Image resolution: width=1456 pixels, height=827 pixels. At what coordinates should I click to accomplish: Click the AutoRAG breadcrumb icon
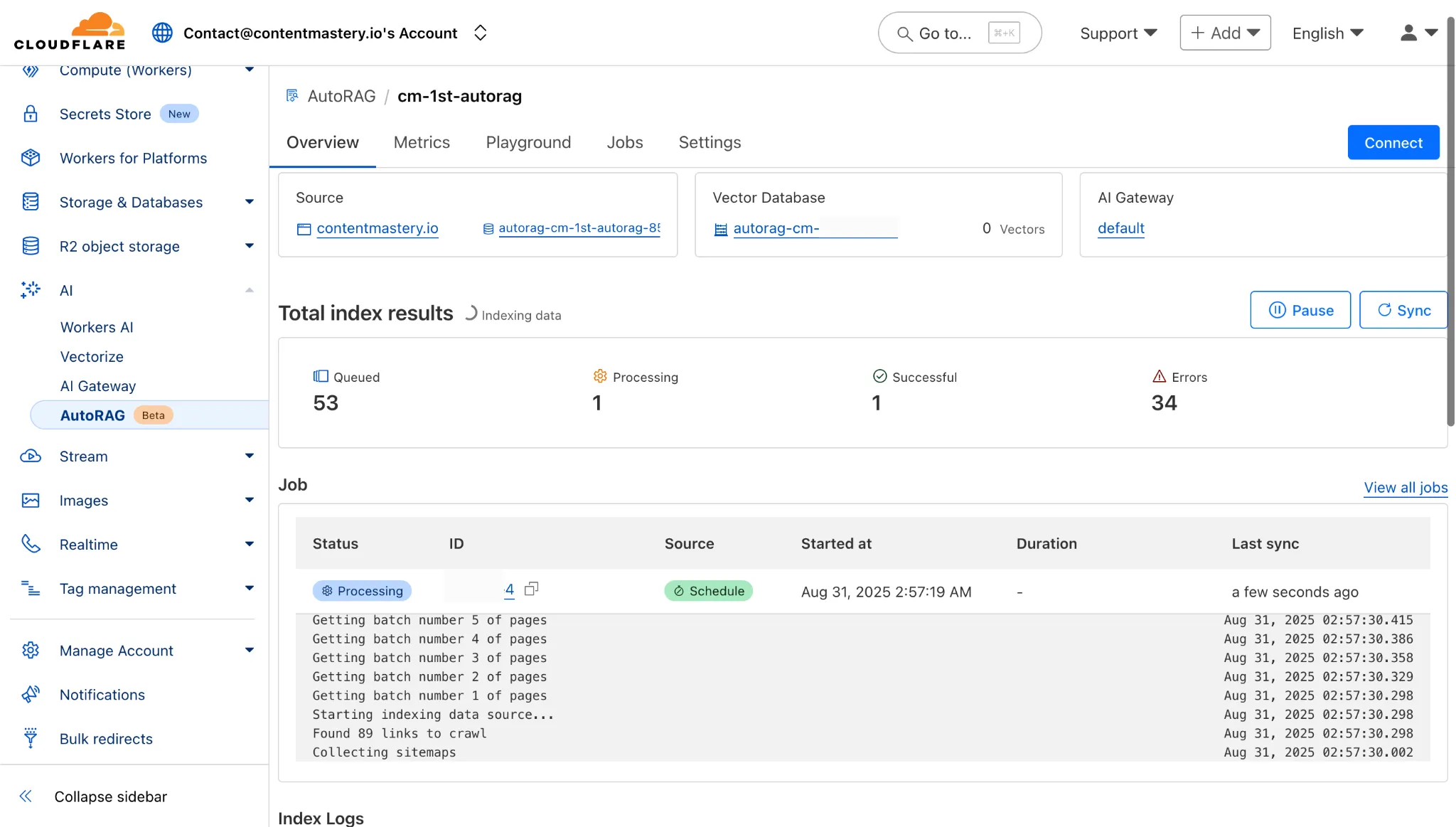coord(291,96)
